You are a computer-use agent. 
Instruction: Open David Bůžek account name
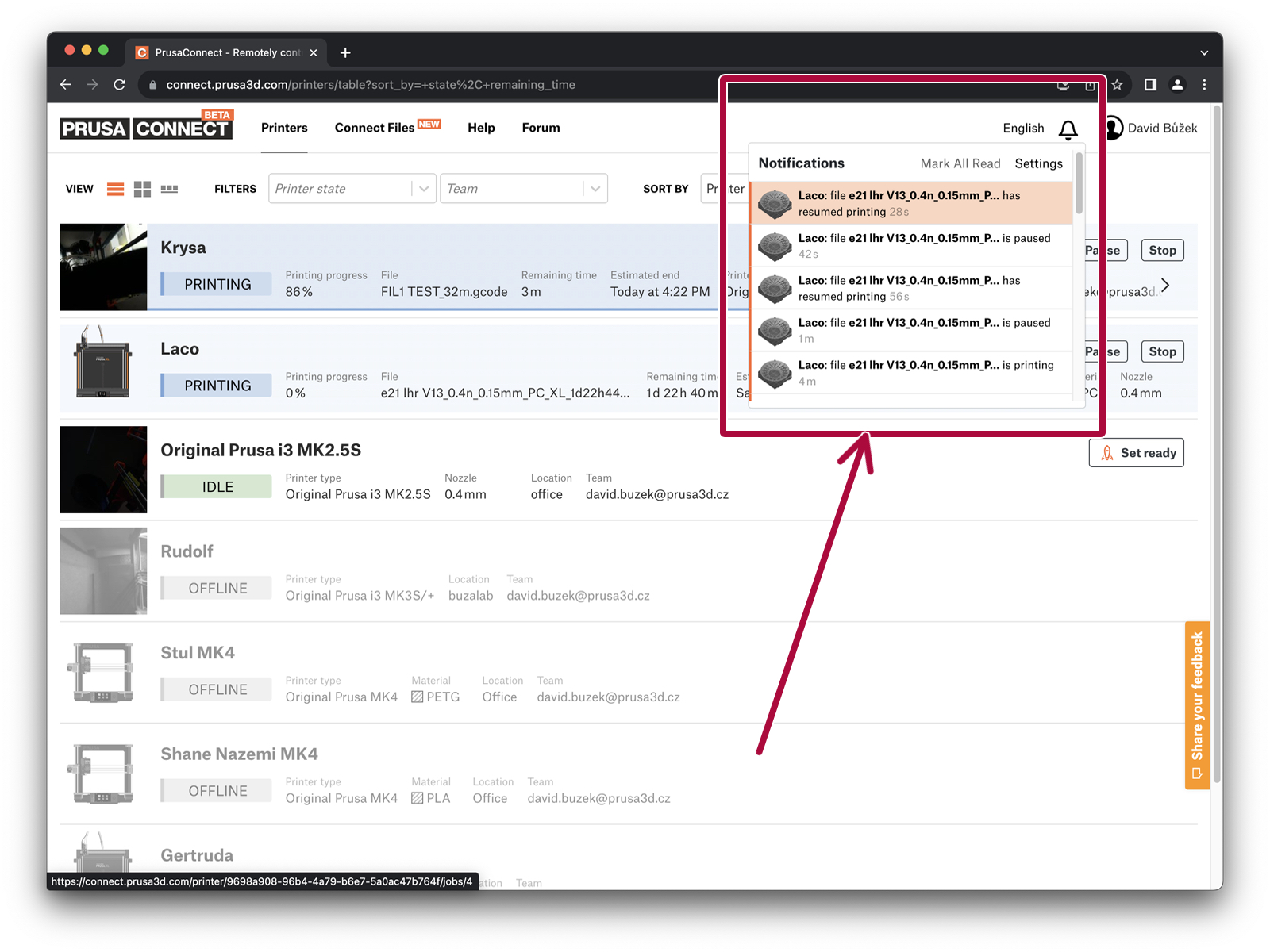1162,128
